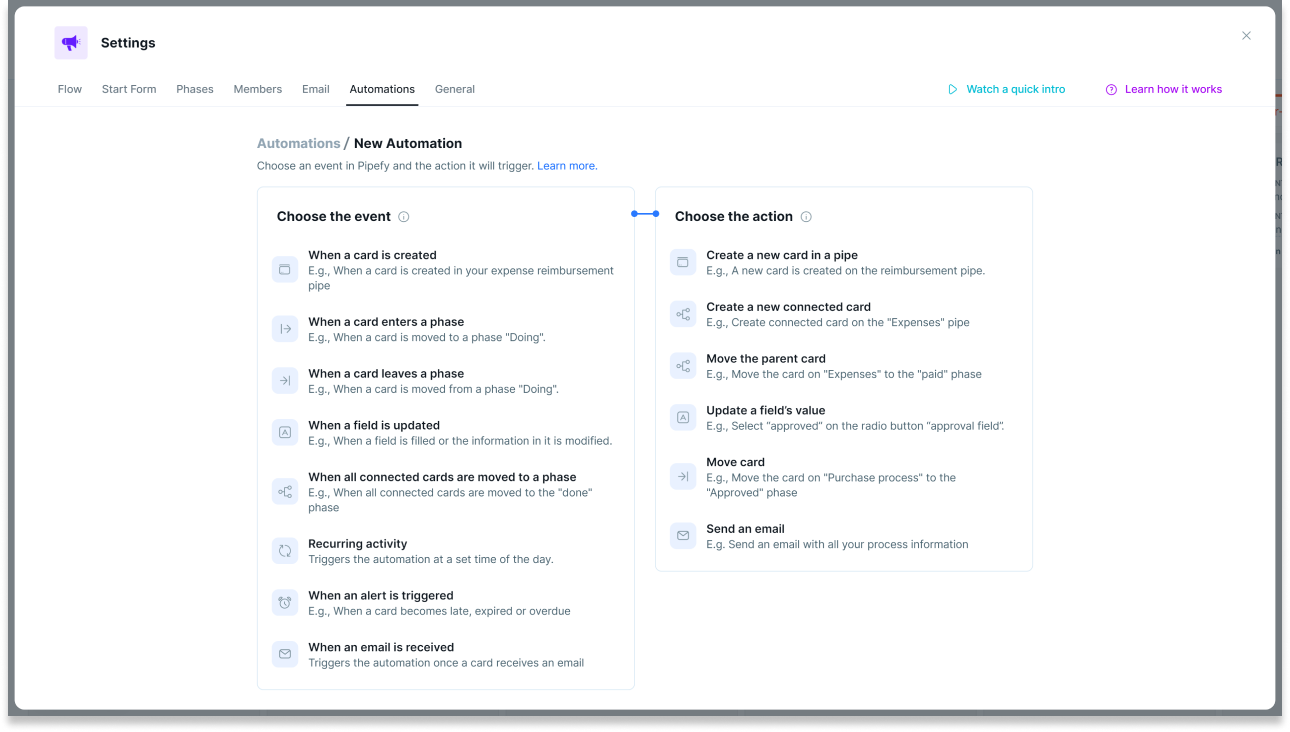Go back via the 'Automations' breadcrumb
Screen dimensions: 1290x732
coord(298,144)
